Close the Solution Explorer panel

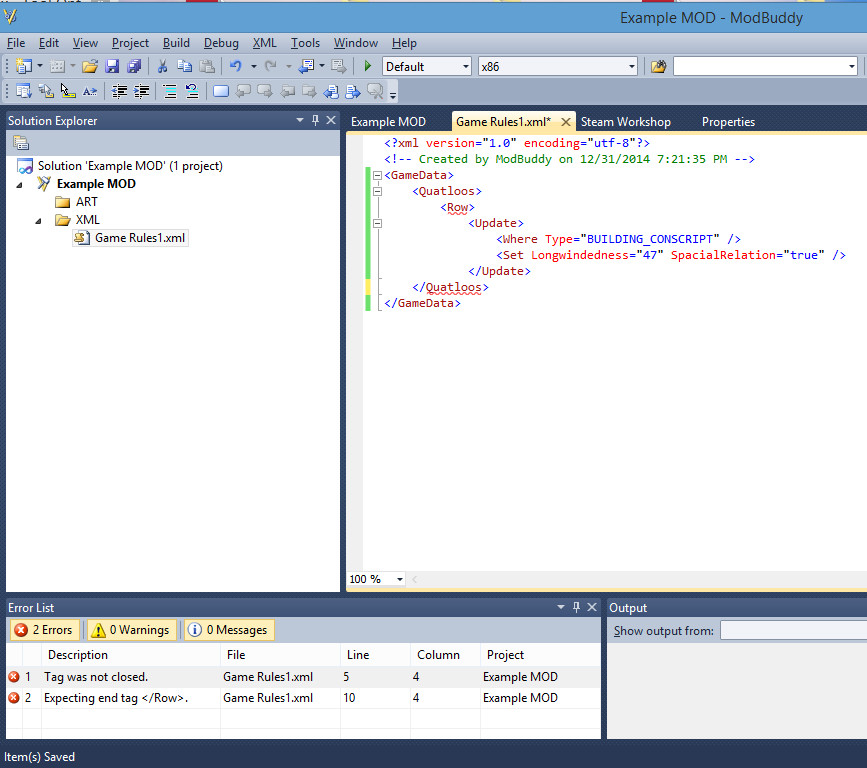pos(331,120)
